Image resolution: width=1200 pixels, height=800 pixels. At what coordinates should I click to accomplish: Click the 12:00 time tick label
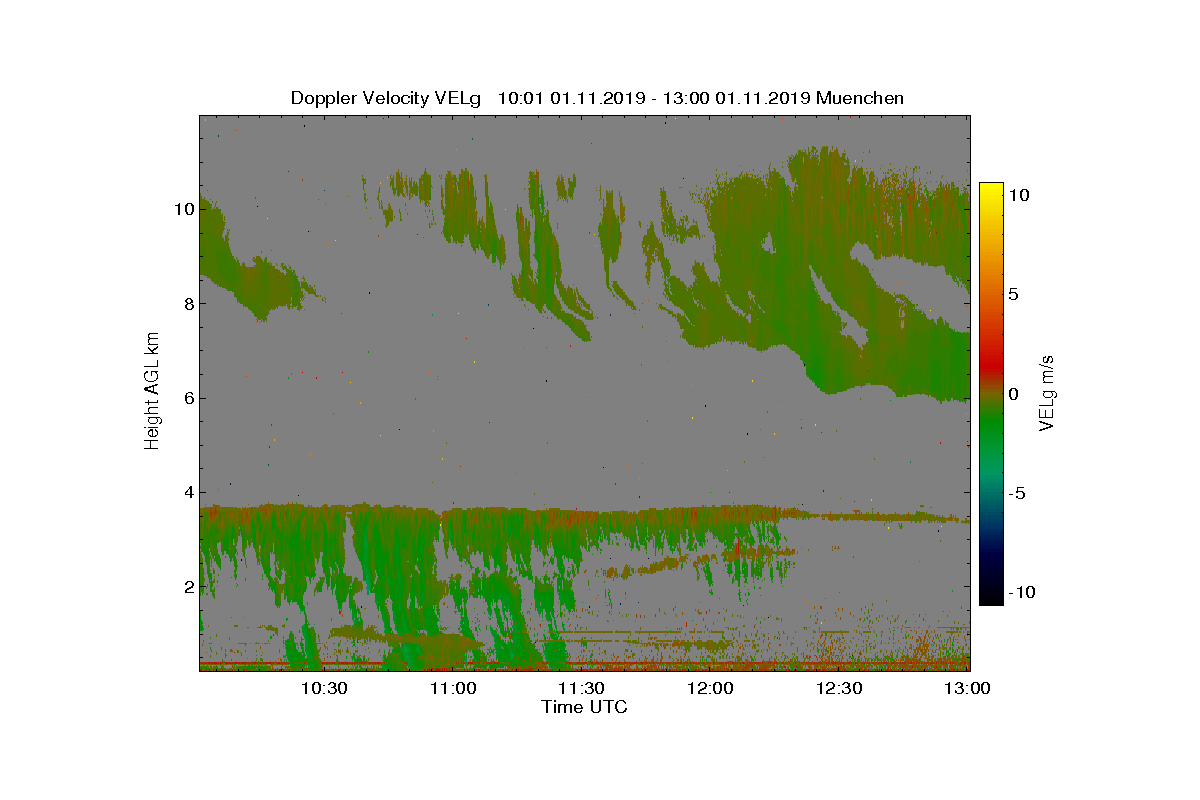click(x=710, y=688)
